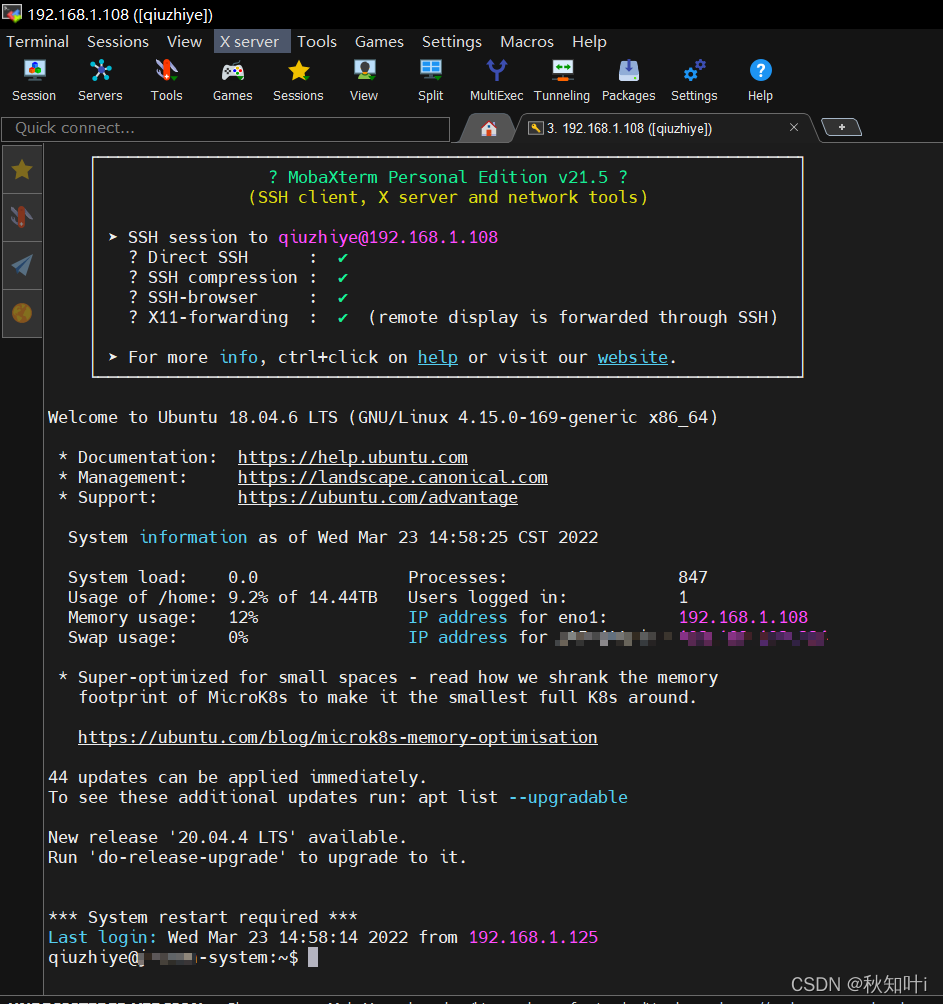Open the Tools menu
The image size is (943, 1004).
(317, 42)
